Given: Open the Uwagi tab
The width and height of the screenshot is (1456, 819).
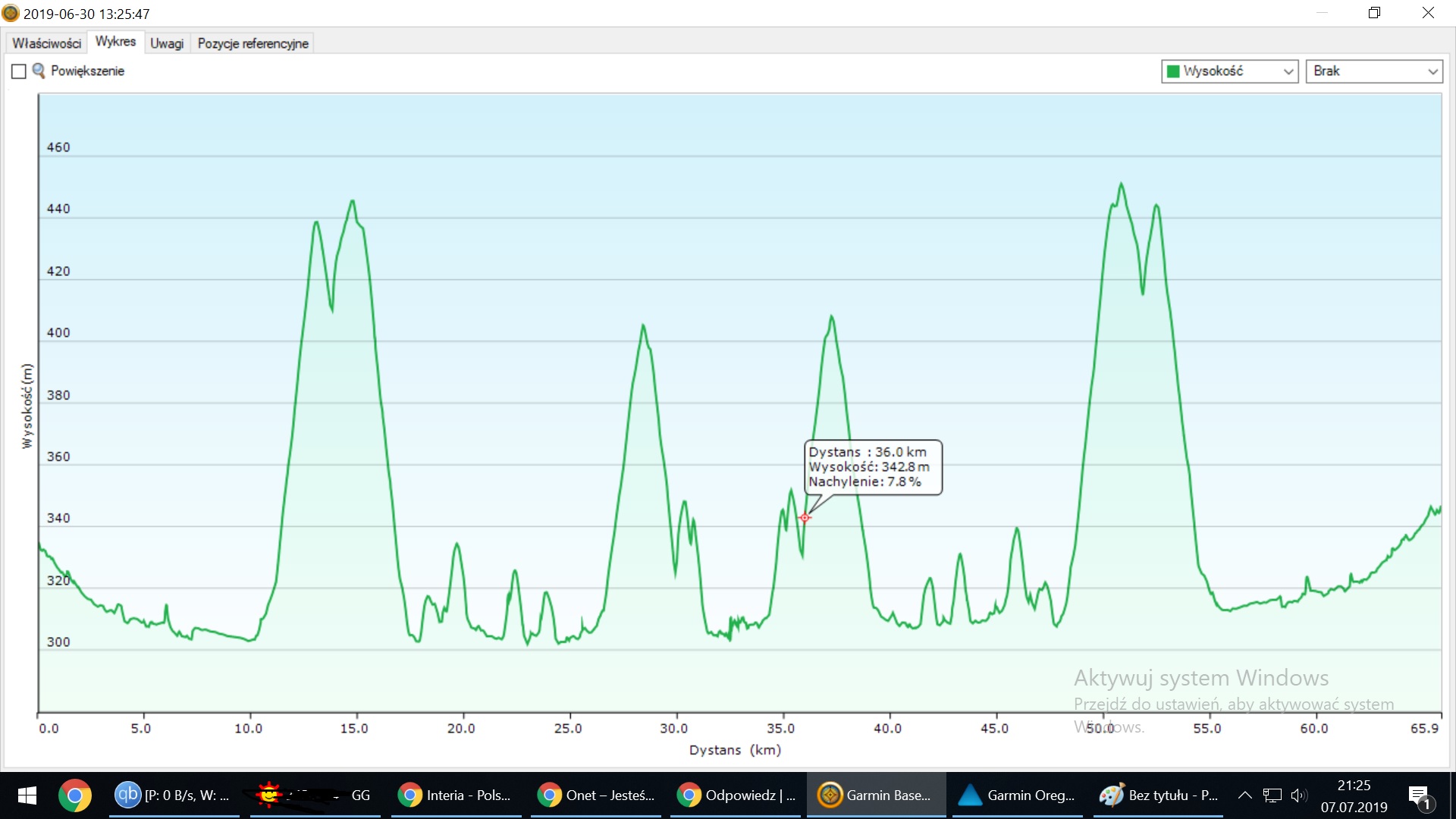Looking at the screenshot, I should coord(166,43).
